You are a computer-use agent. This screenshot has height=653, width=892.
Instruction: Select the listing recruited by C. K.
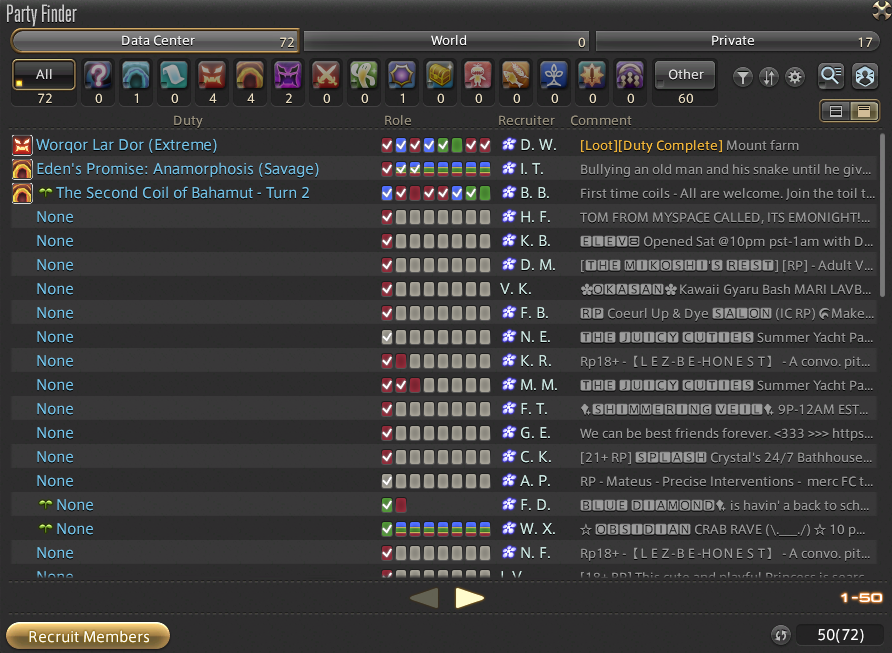tap(444, 457)
